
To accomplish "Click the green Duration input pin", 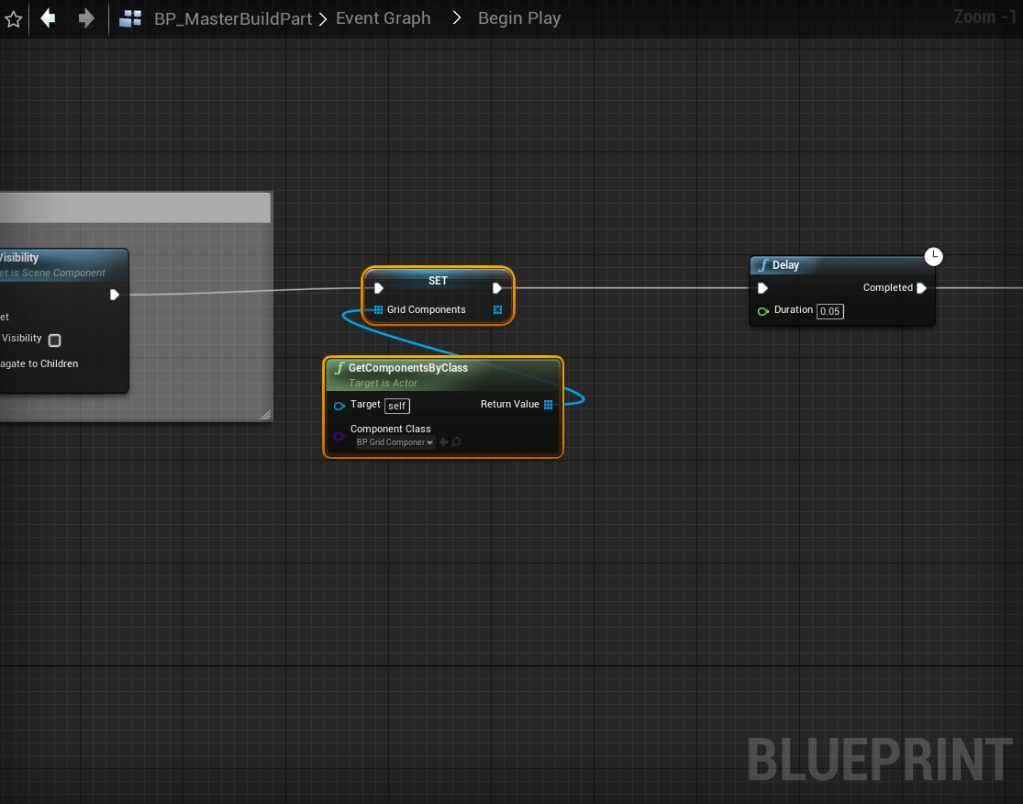I will point(763,311).
